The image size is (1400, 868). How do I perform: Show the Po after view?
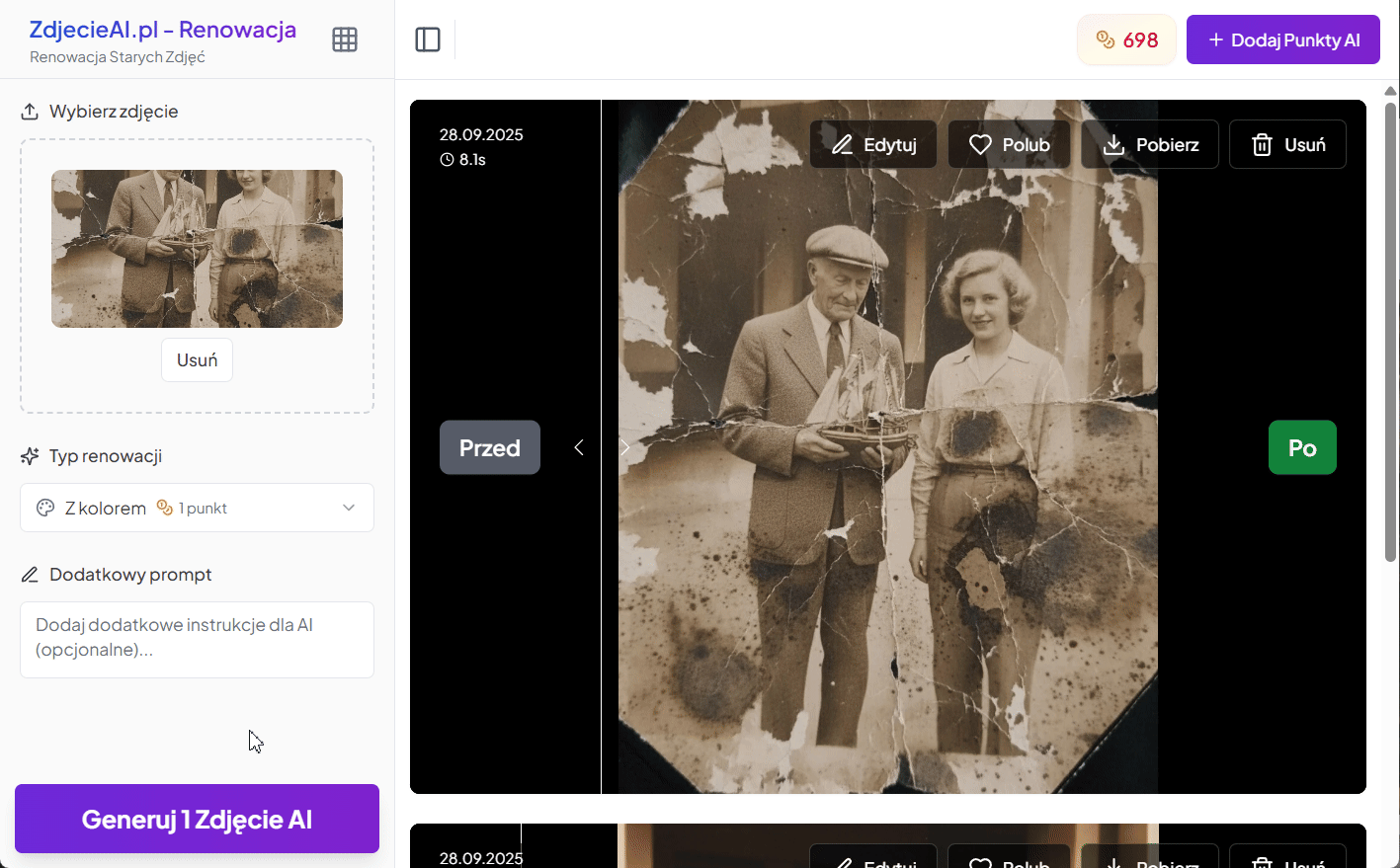tap(1301, 447)
